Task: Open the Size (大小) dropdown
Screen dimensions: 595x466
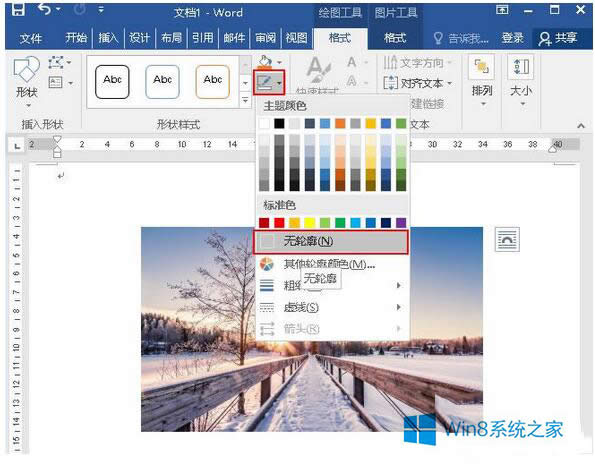Action: pyautogui.click(x=521, y=80)
